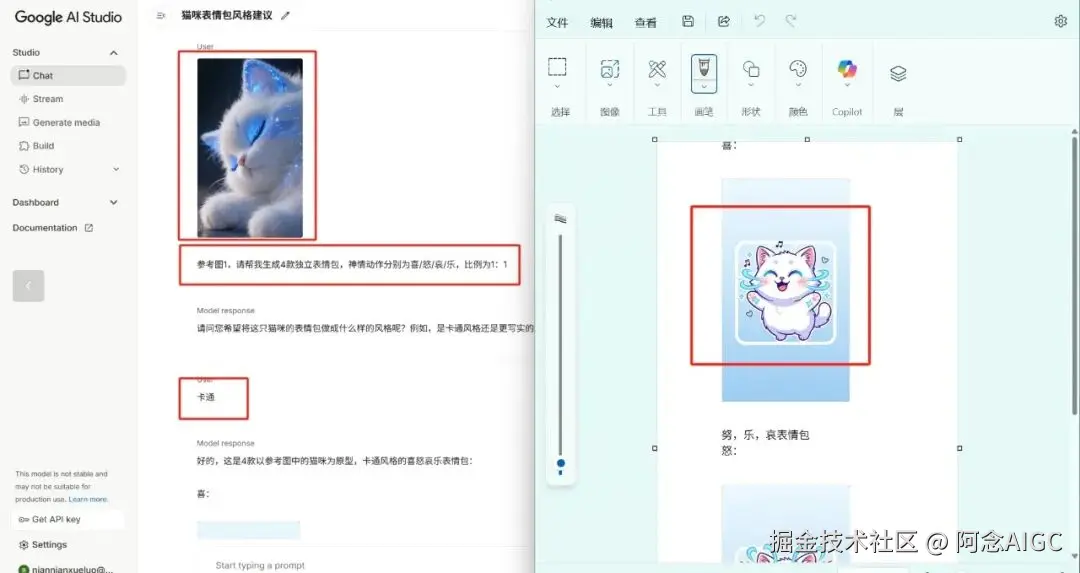
Task: Open the 查看 menu in Paint
Action: 645,22
